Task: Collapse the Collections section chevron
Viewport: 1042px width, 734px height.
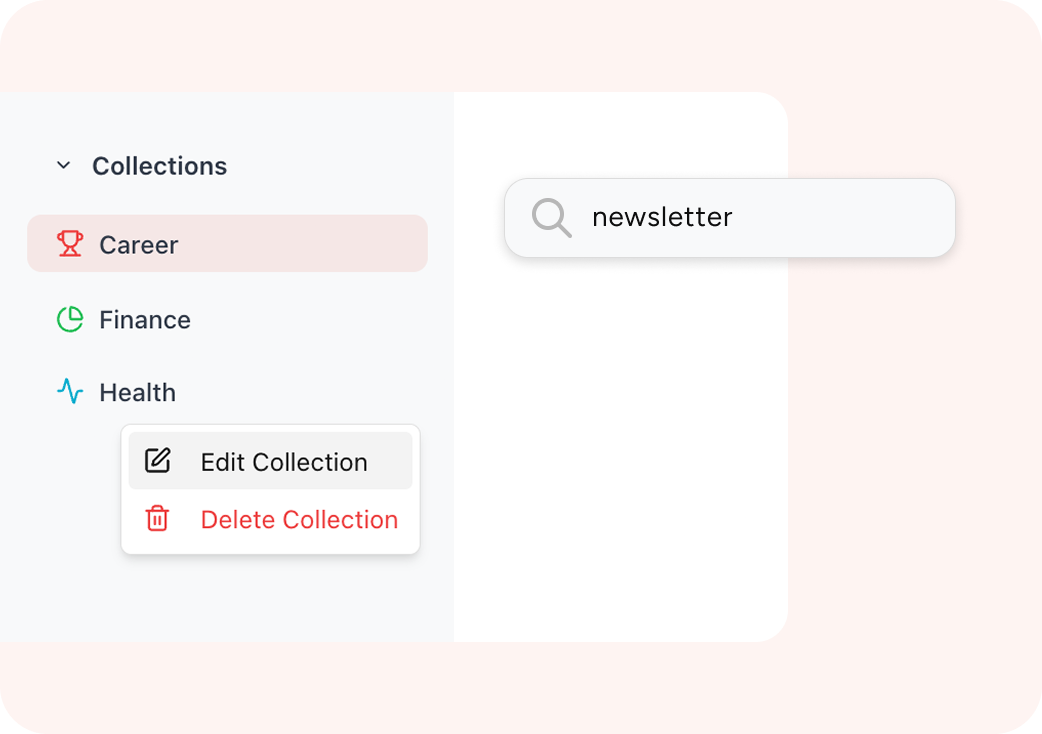Action: [63, 166]
